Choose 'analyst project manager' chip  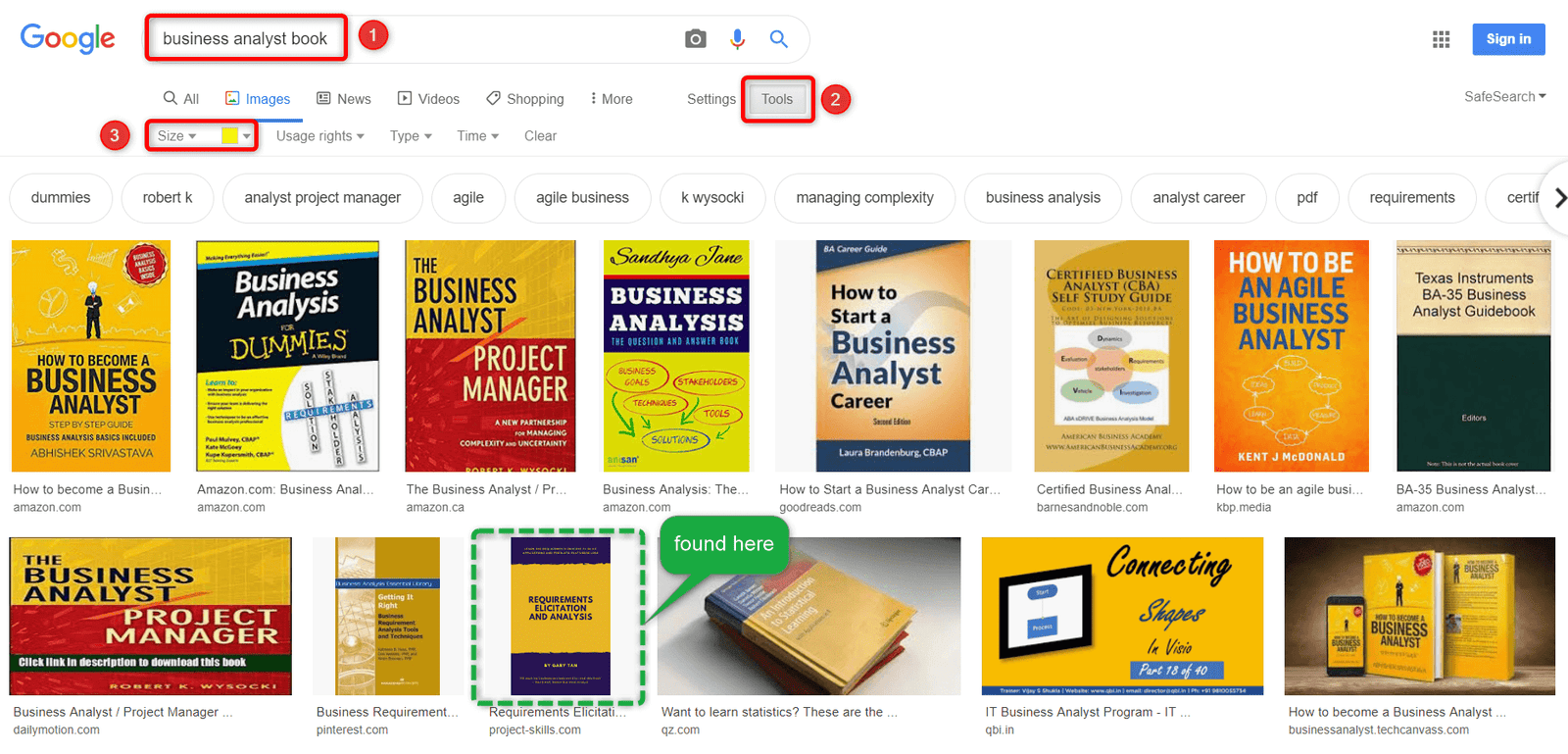tap(322, 198)
